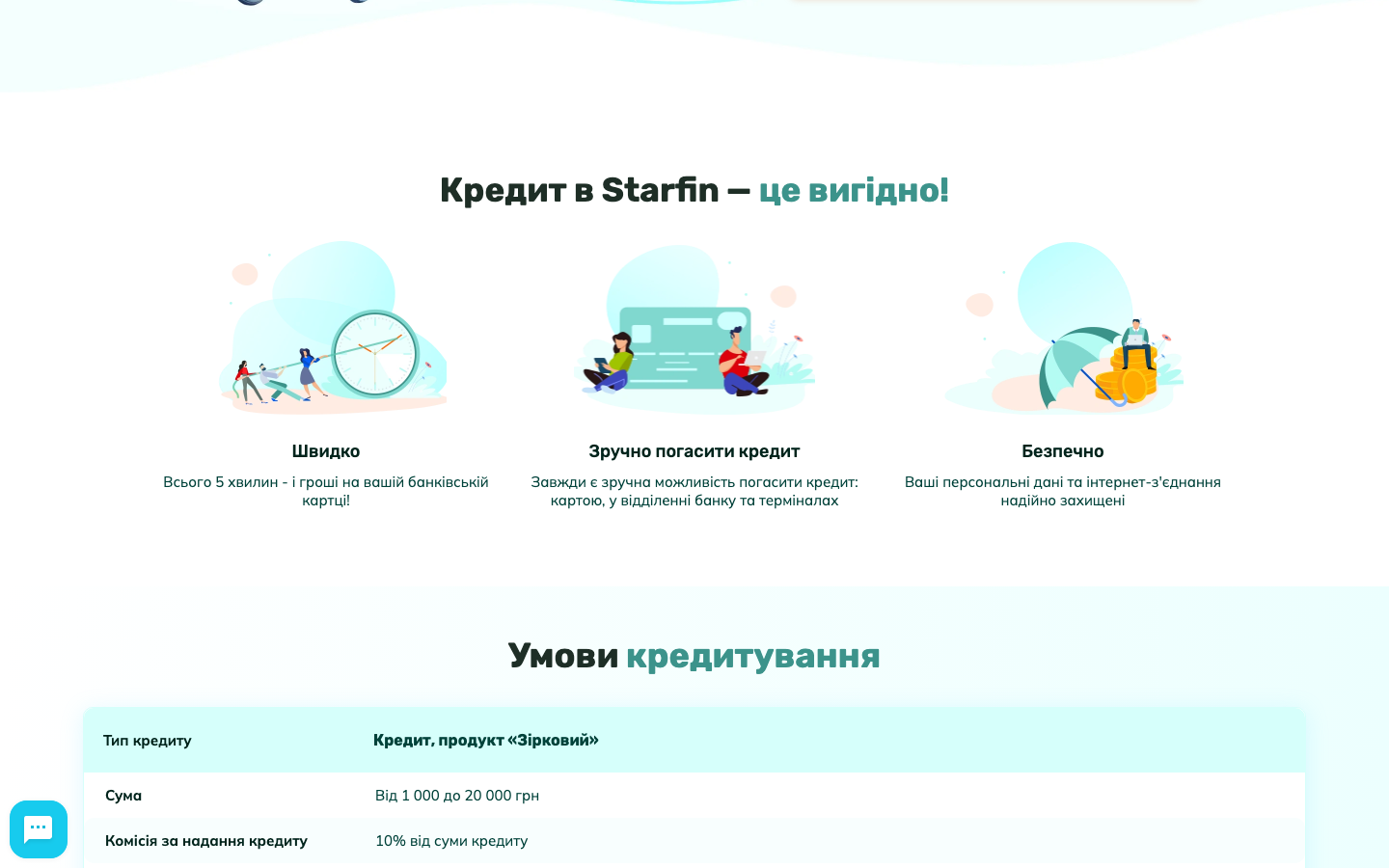Screen dimensions: 1389x868
Task: Click the «Кредит, продукт «Зірковий»» label
Action: (x=486, y=741)
